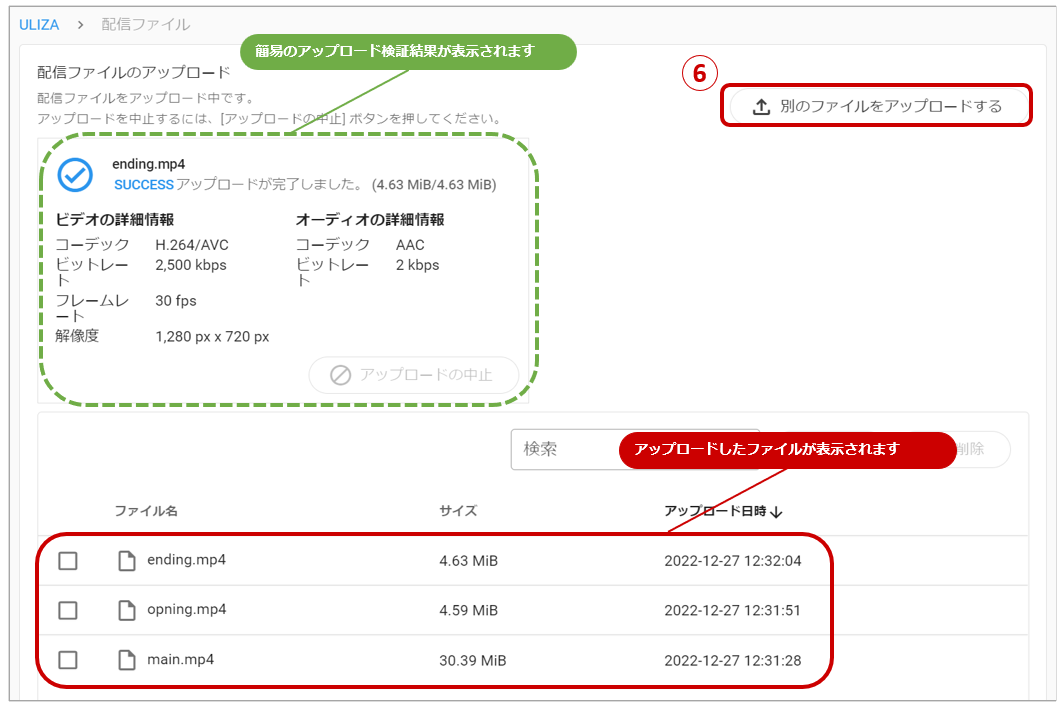Open the ending.mp4 file name in list

click(186, 560)
